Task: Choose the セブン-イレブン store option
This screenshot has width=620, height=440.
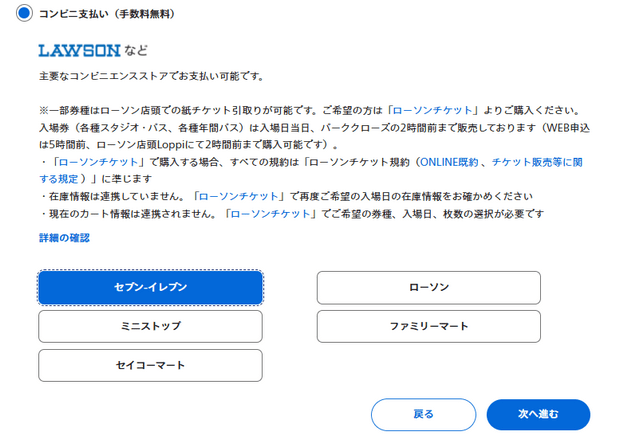Action: 150,288
